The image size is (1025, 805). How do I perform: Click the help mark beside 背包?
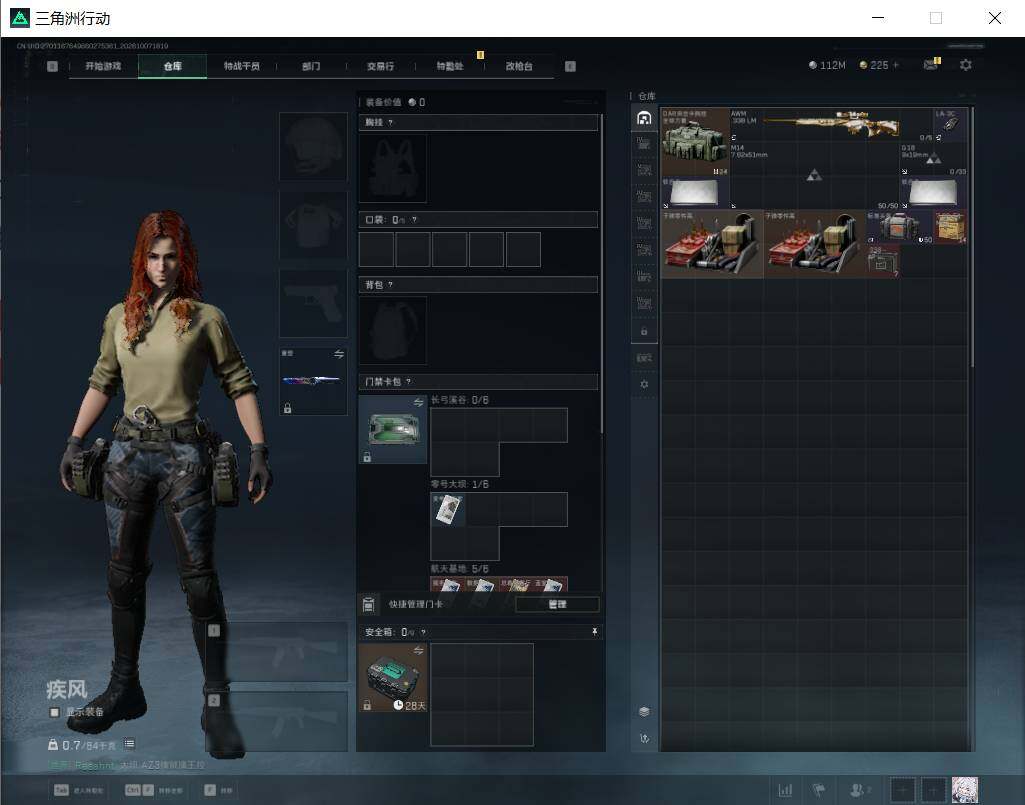point(391,285)
